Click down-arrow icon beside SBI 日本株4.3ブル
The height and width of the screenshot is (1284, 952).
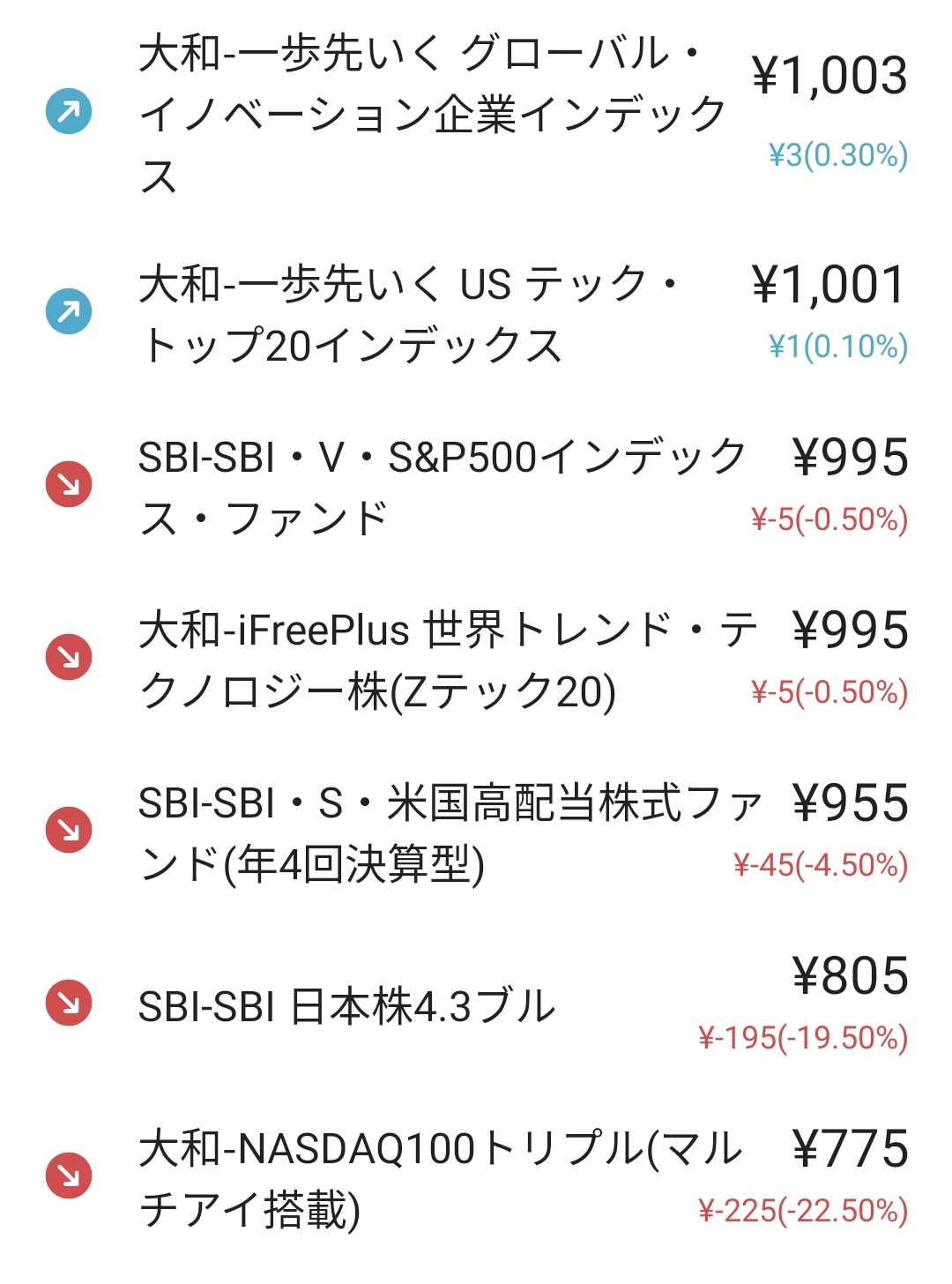[69, 1003]
